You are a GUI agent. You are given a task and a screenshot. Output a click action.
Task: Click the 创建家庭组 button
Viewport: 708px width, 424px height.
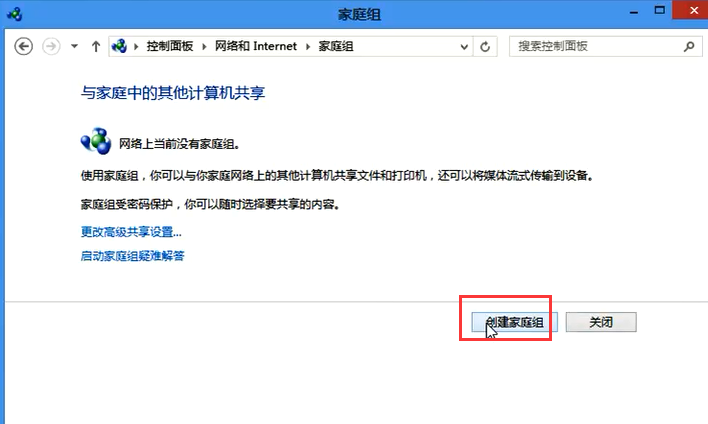click(x=514, y=322)
